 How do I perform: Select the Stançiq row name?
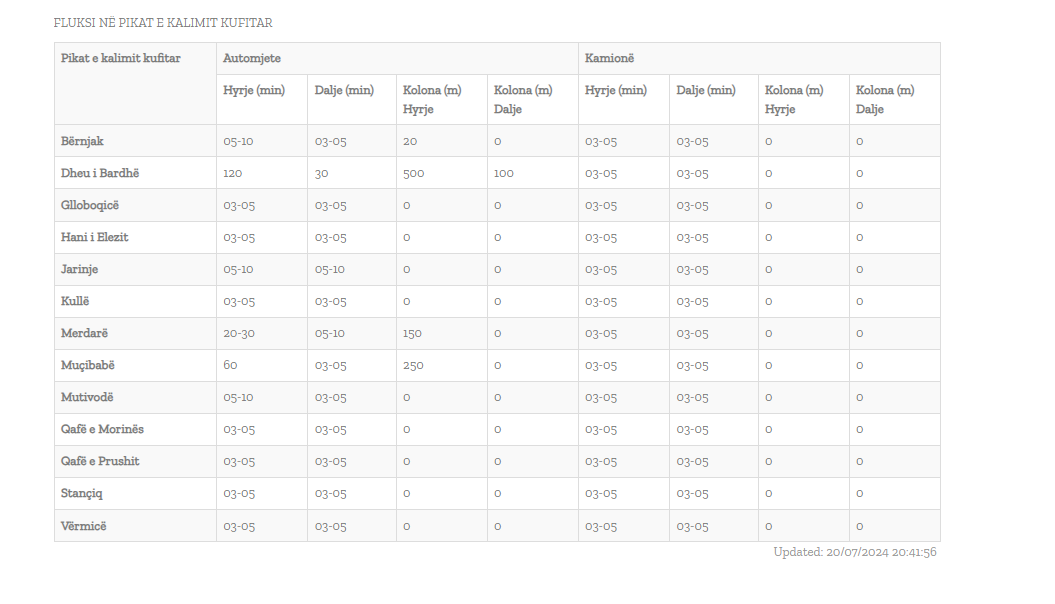point(81,493)
